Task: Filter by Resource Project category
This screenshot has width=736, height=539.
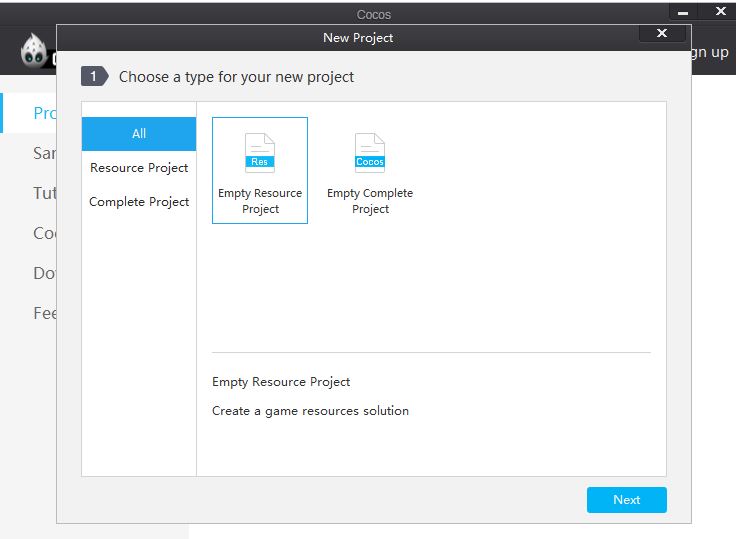Action: click(x=139, y=168)
